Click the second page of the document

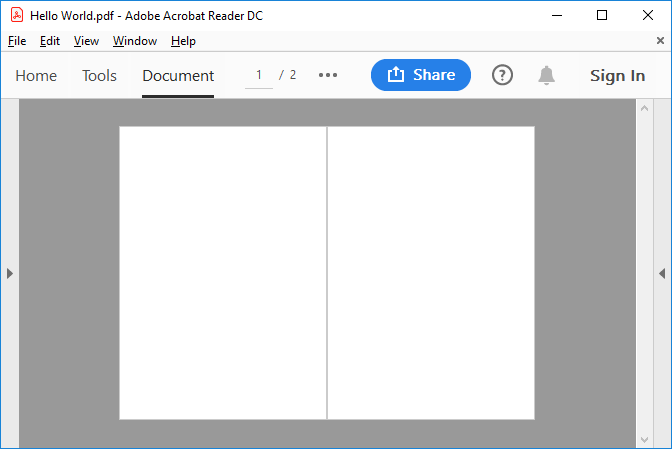(431, 273)
